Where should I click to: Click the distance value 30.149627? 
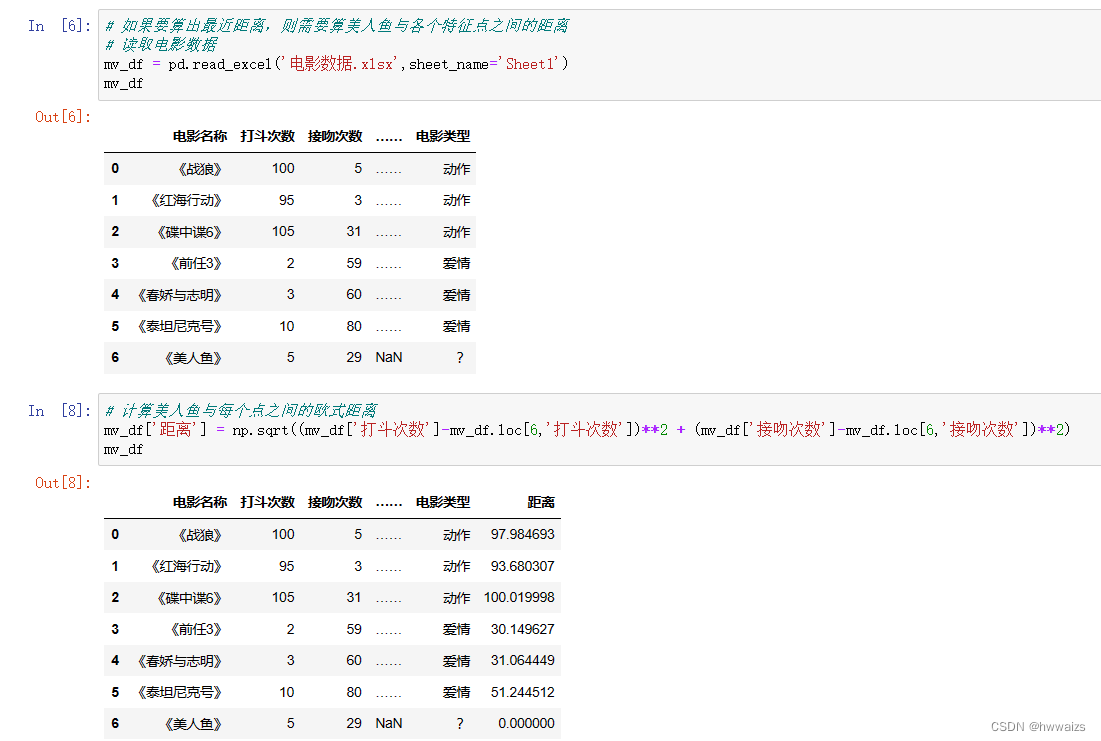(522, 629)
